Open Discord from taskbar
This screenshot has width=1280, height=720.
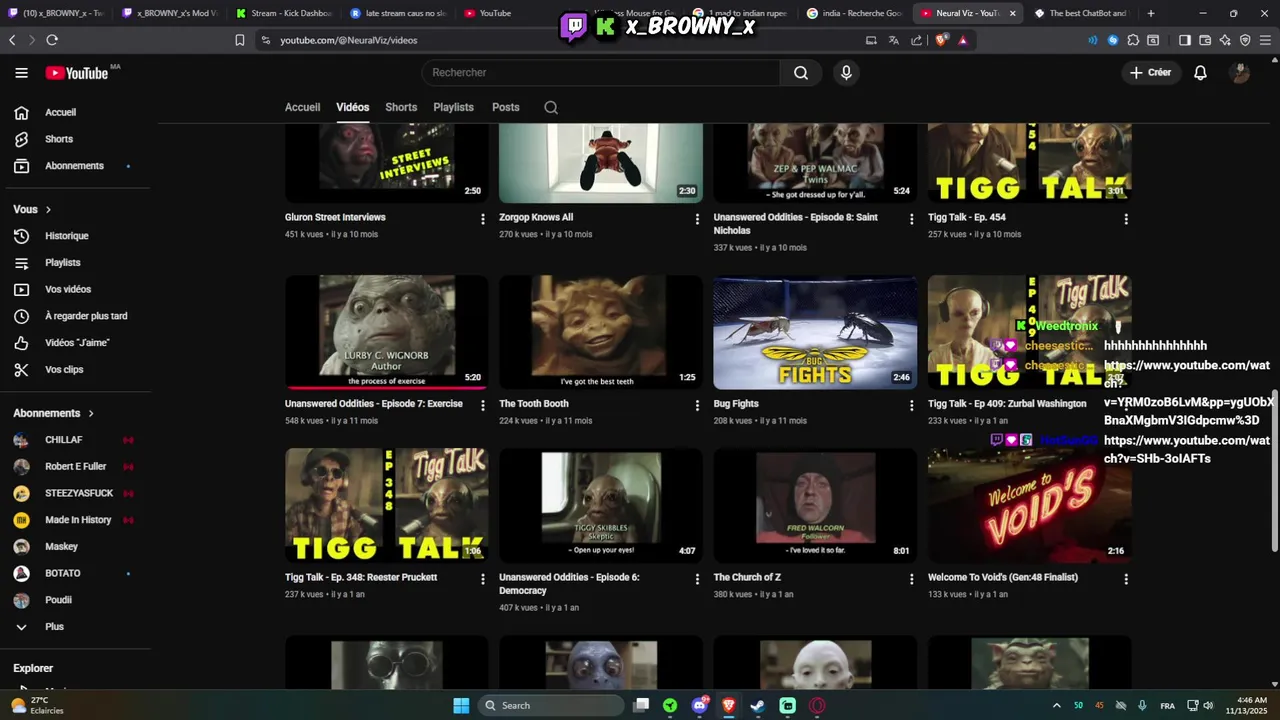(699, 705)
